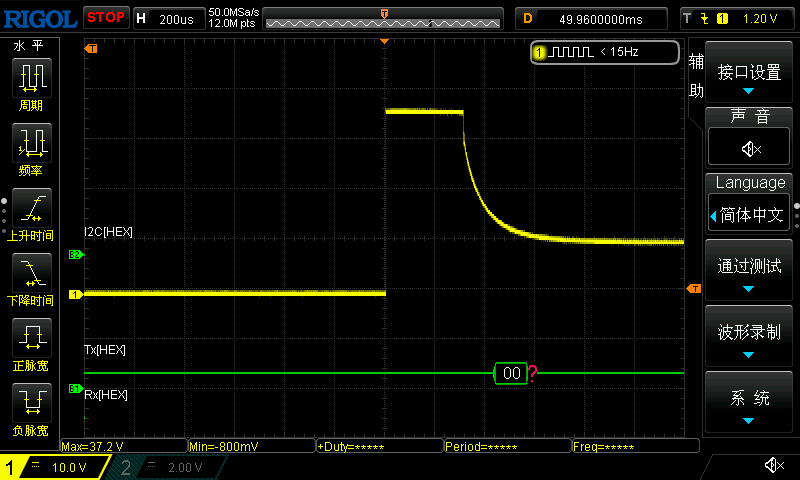The height and width of the screenshot is (480, 800).
Task: Click the 12.0M pts memory depth readout
Action: 232,23
